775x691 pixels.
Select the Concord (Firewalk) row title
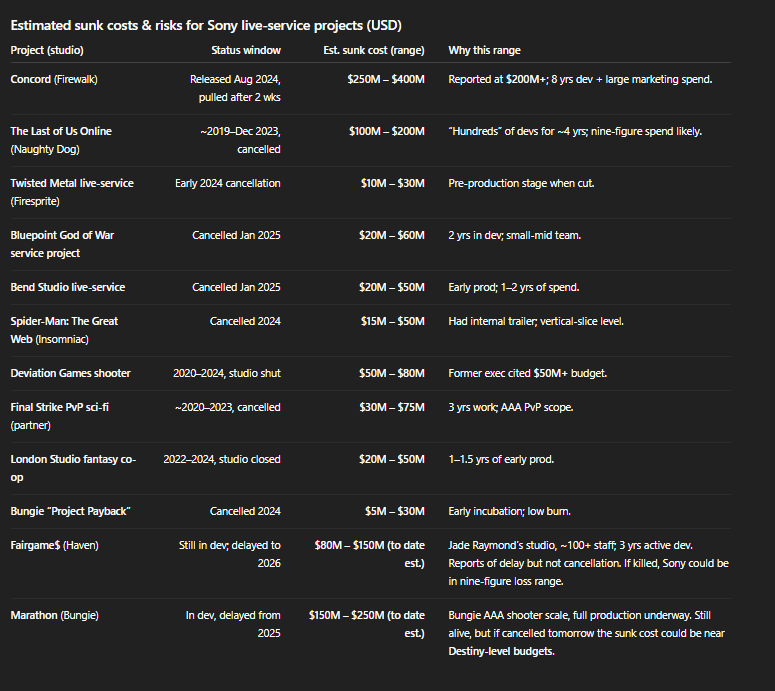coord(54,79)
